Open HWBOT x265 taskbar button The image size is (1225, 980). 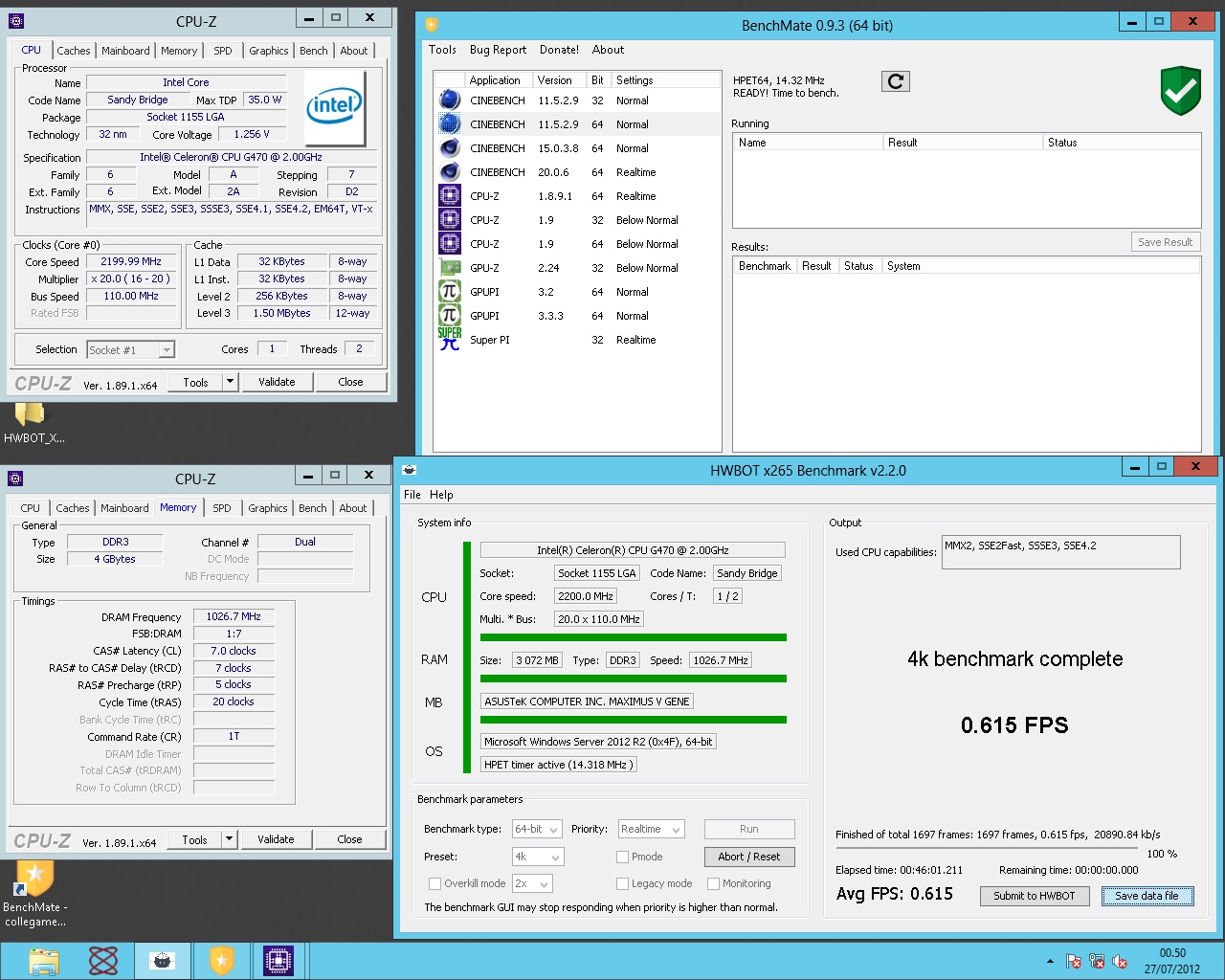[162, 961]
